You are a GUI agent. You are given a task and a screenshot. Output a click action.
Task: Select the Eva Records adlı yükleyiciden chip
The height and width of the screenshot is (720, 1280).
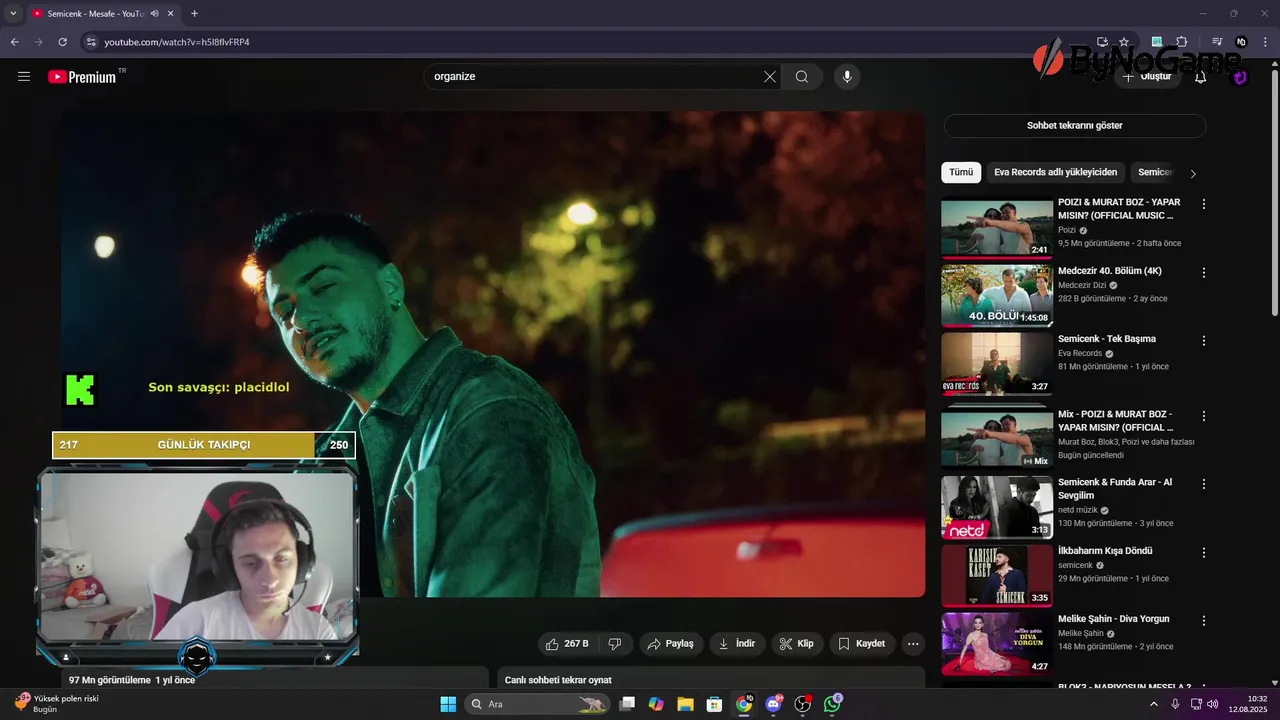click(x=1056, y=172)
